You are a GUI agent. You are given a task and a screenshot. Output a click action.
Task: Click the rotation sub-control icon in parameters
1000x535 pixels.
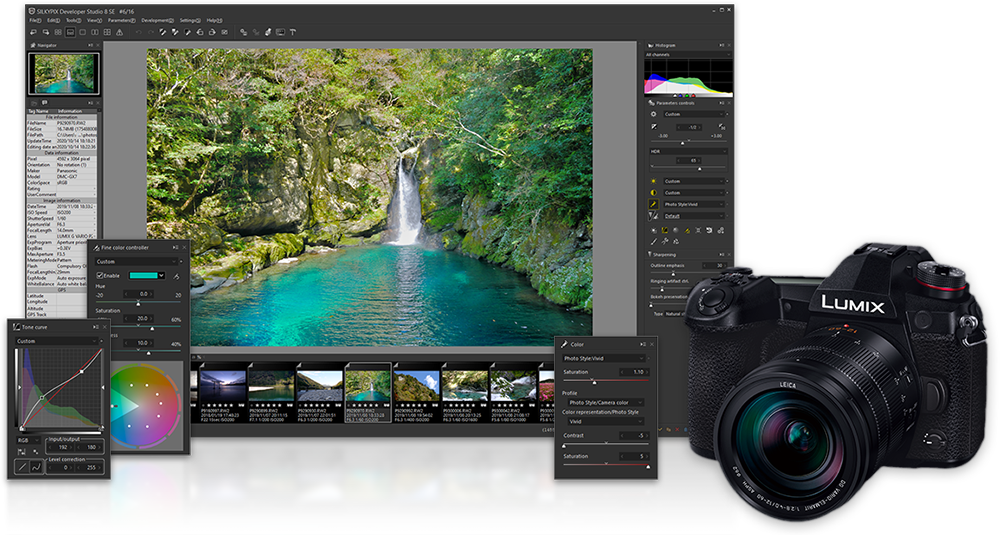click(709, 230)
